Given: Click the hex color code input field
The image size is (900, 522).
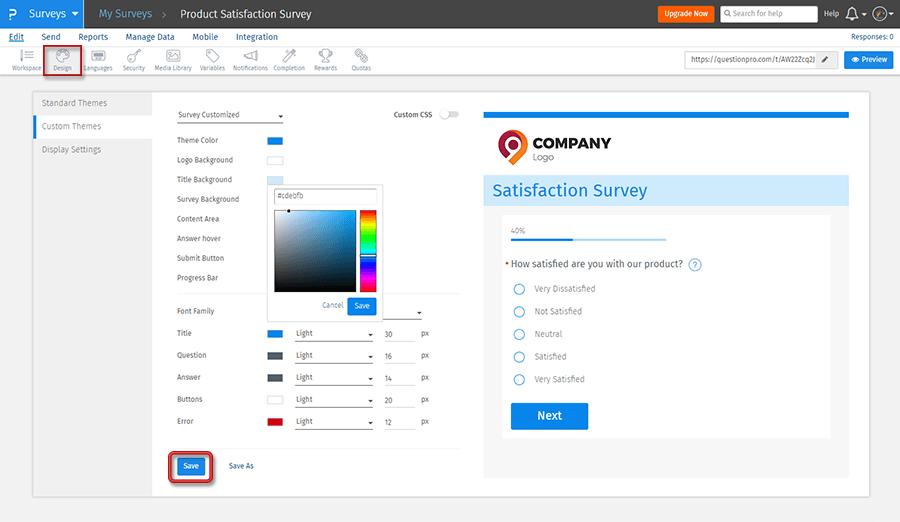Looking at the screenshot, I should pyautogui.click(x=325, y=196).
